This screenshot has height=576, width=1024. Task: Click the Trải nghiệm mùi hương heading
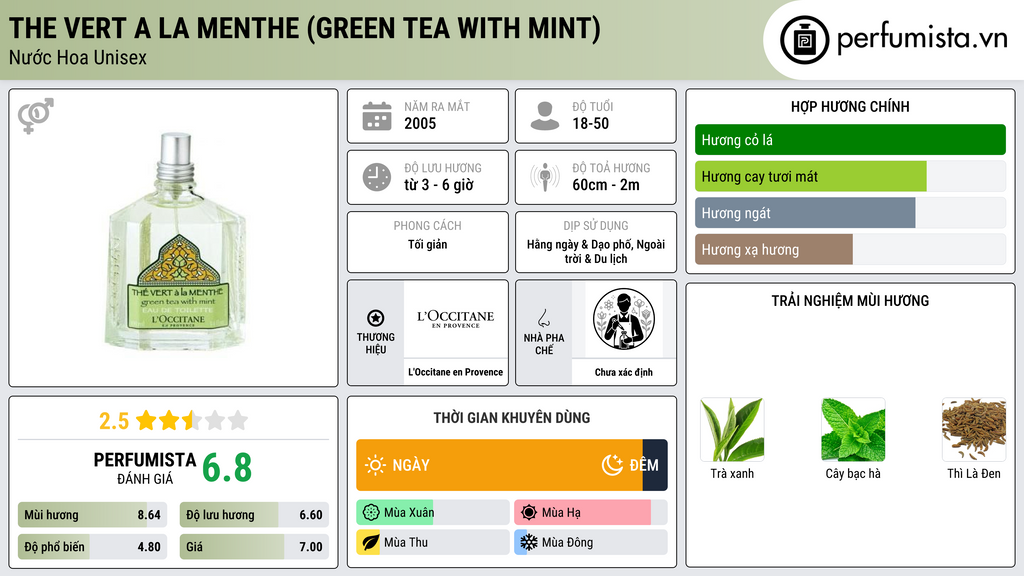click(x=850, y=301)
